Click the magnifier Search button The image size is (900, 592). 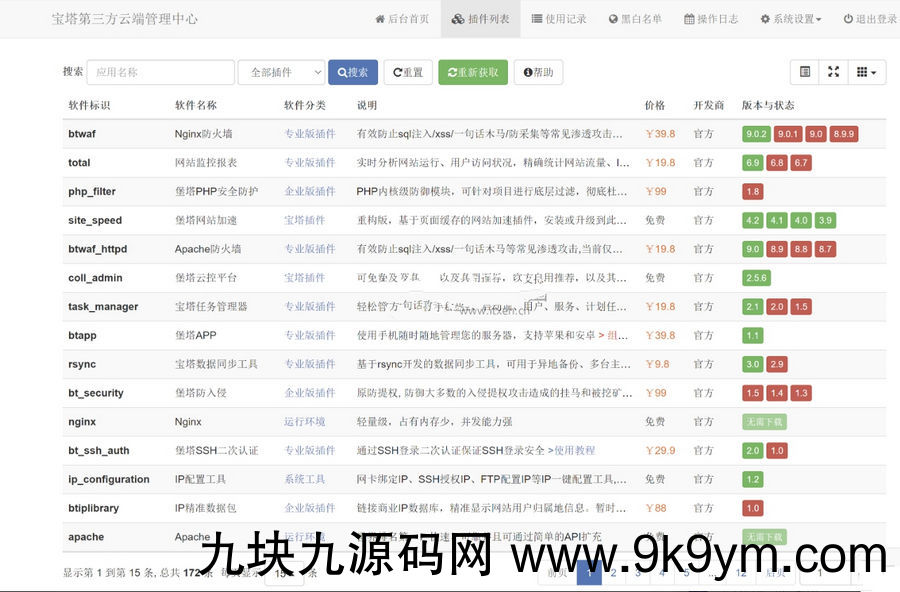(353, 72)
